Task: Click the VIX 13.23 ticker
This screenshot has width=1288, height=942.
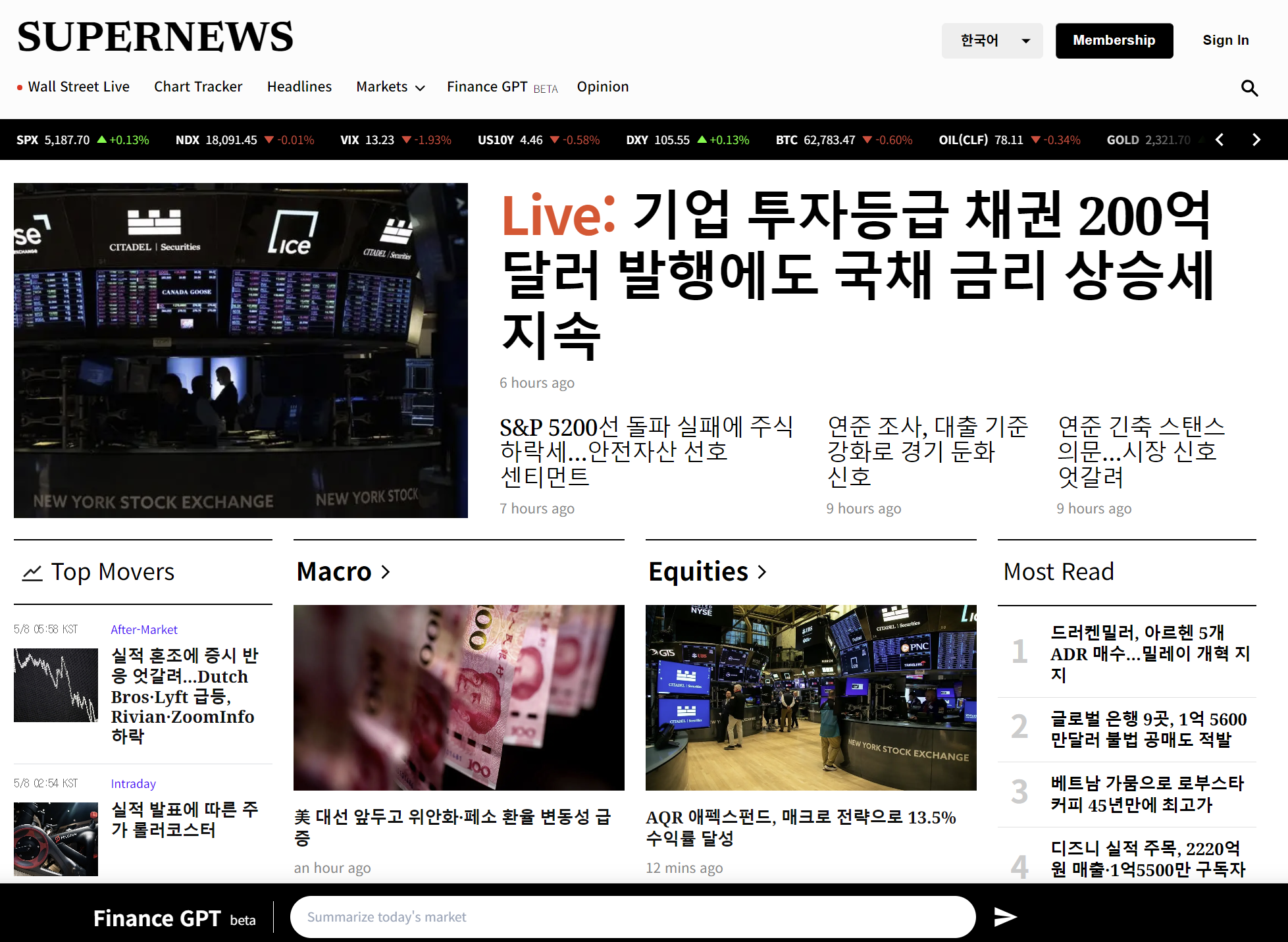Action: [396, 140]
